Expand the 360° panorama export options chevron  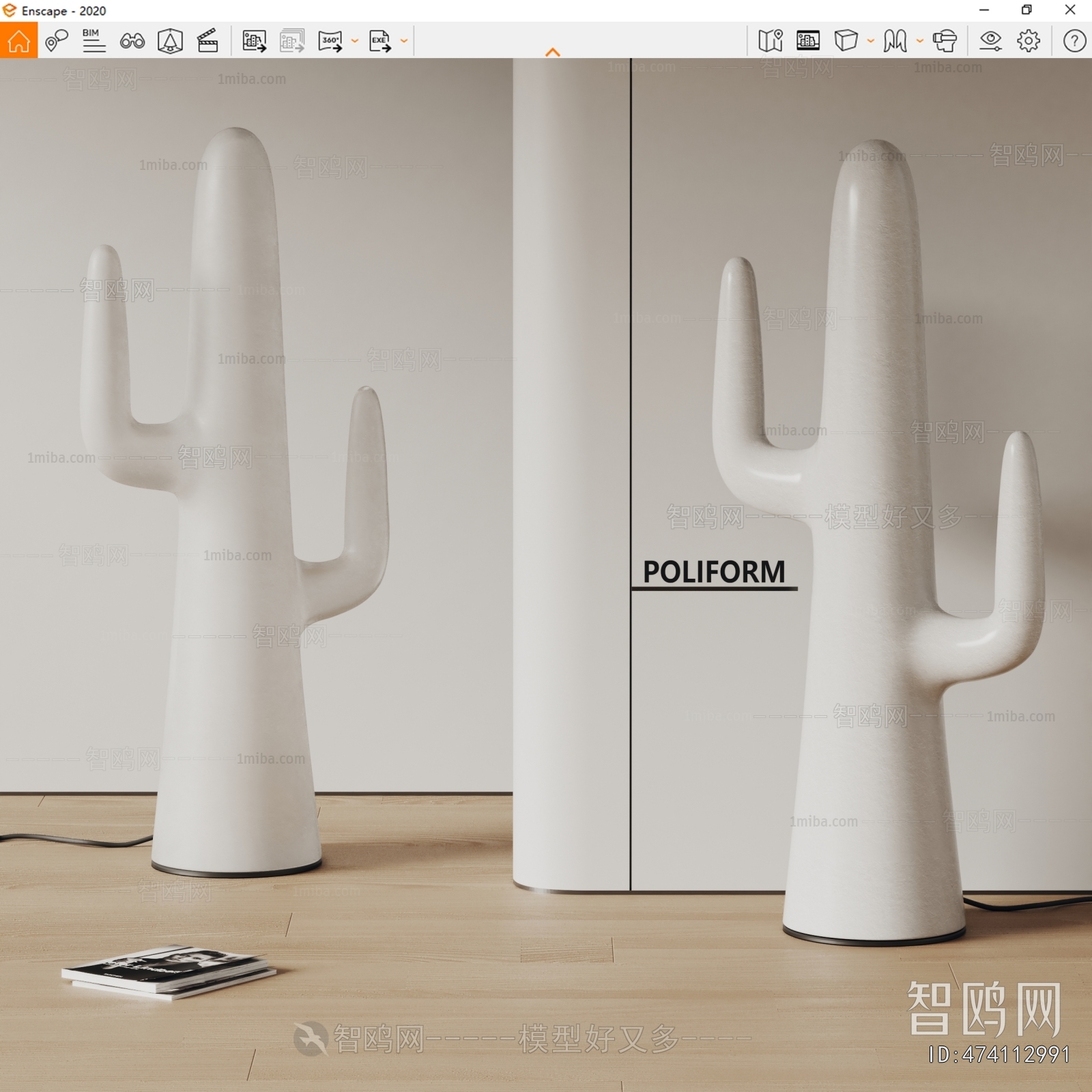(354, 42)
